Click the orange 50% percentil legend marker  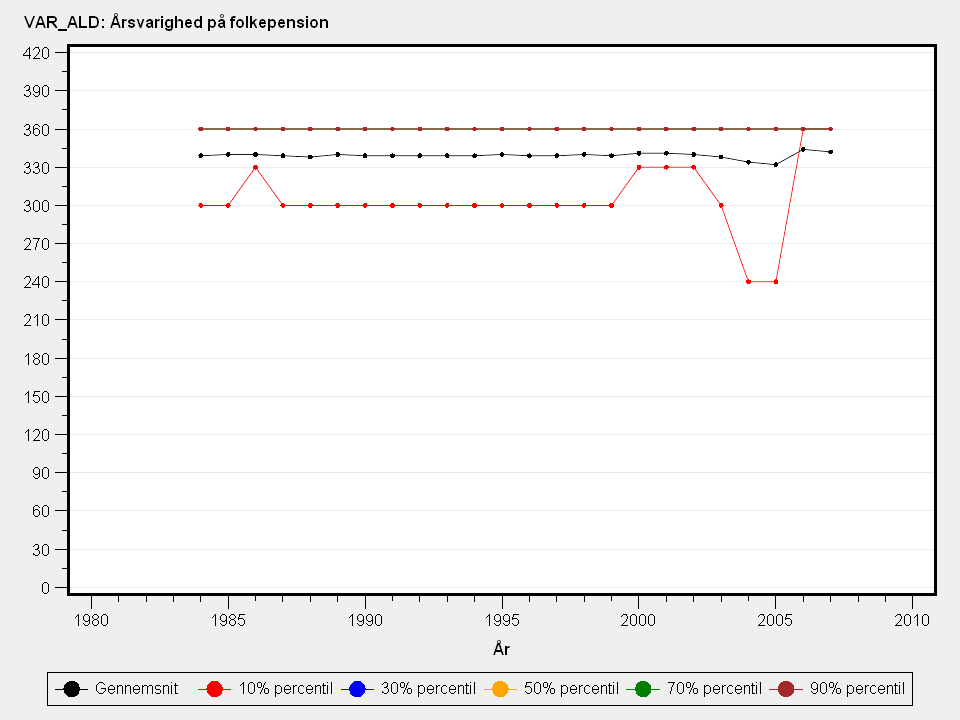tap(500, 689)
